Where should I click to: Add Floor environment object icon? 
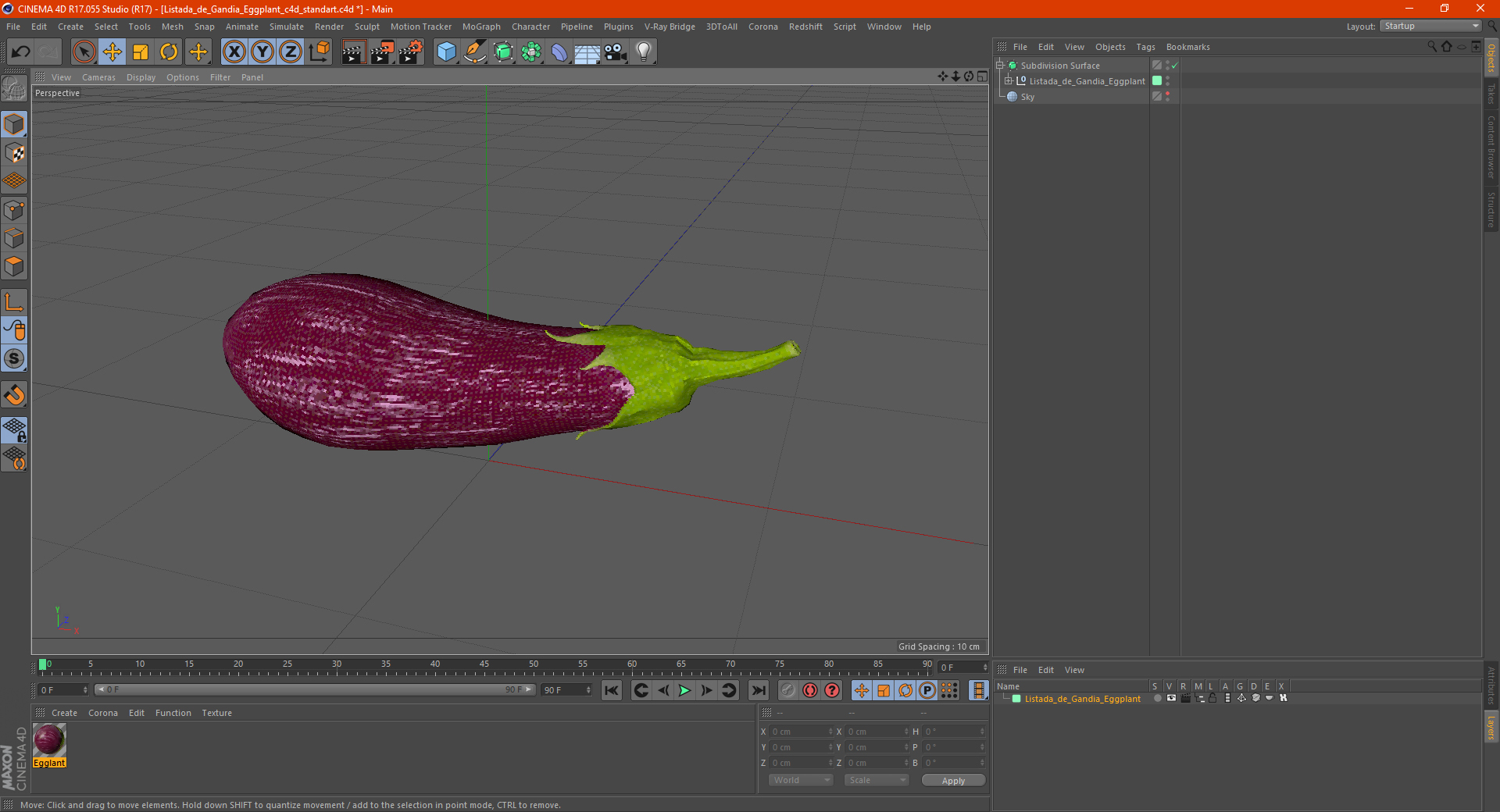click(587, 52)
